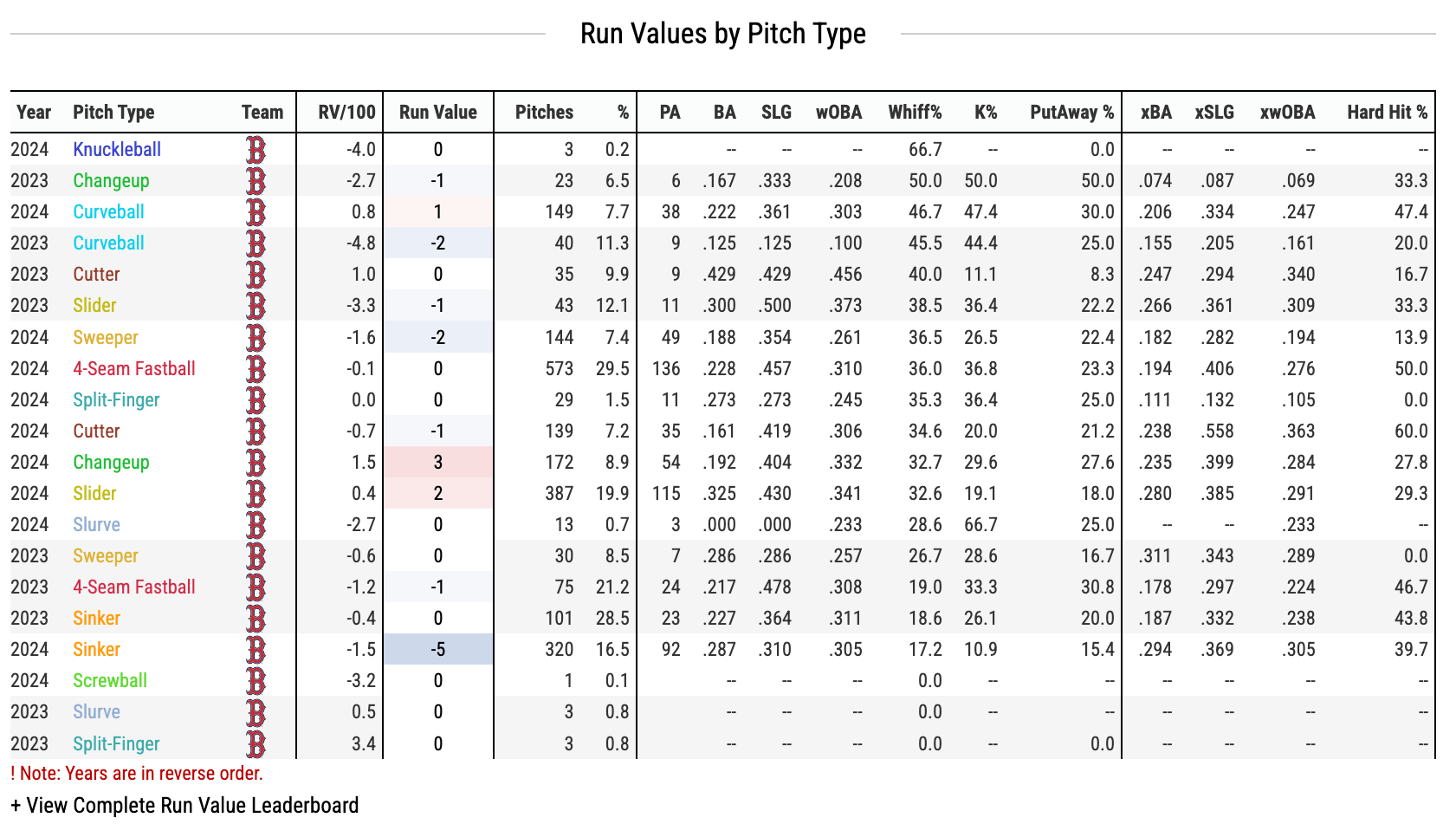Sort by the Whiff% column header

tap(915, 113)
